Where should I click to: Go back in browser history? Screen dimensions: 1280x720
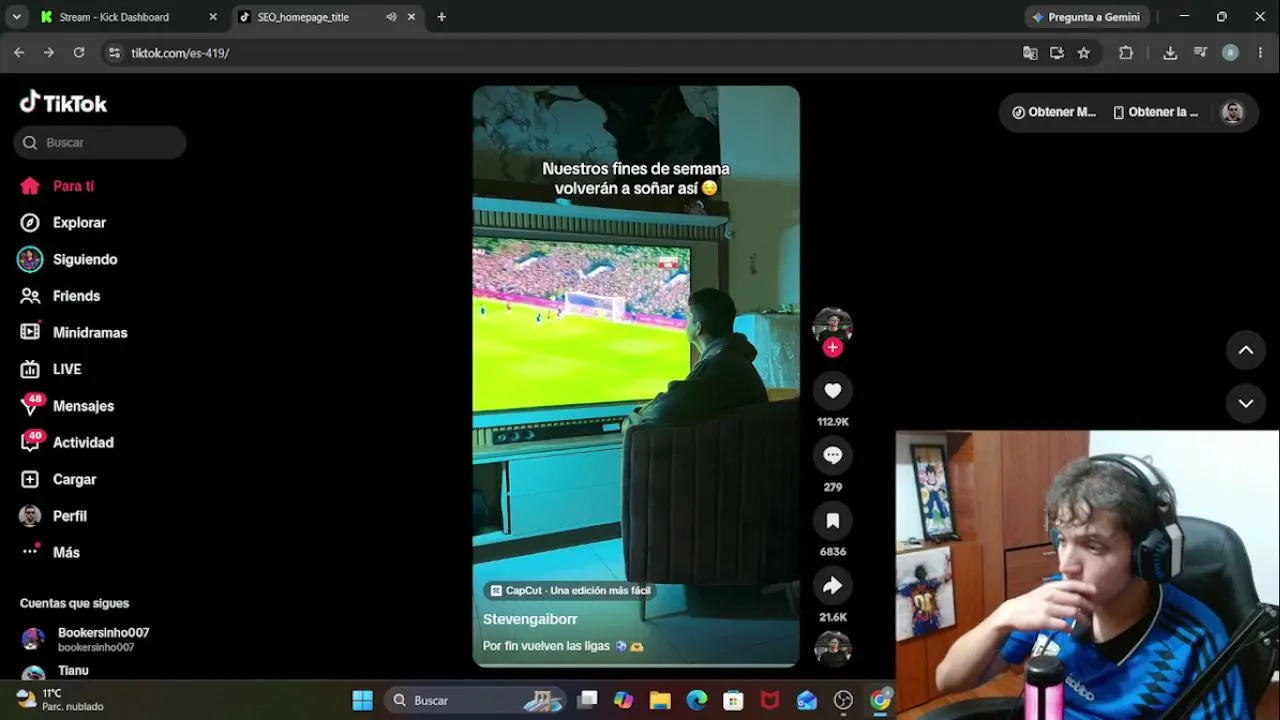point(19,53)
